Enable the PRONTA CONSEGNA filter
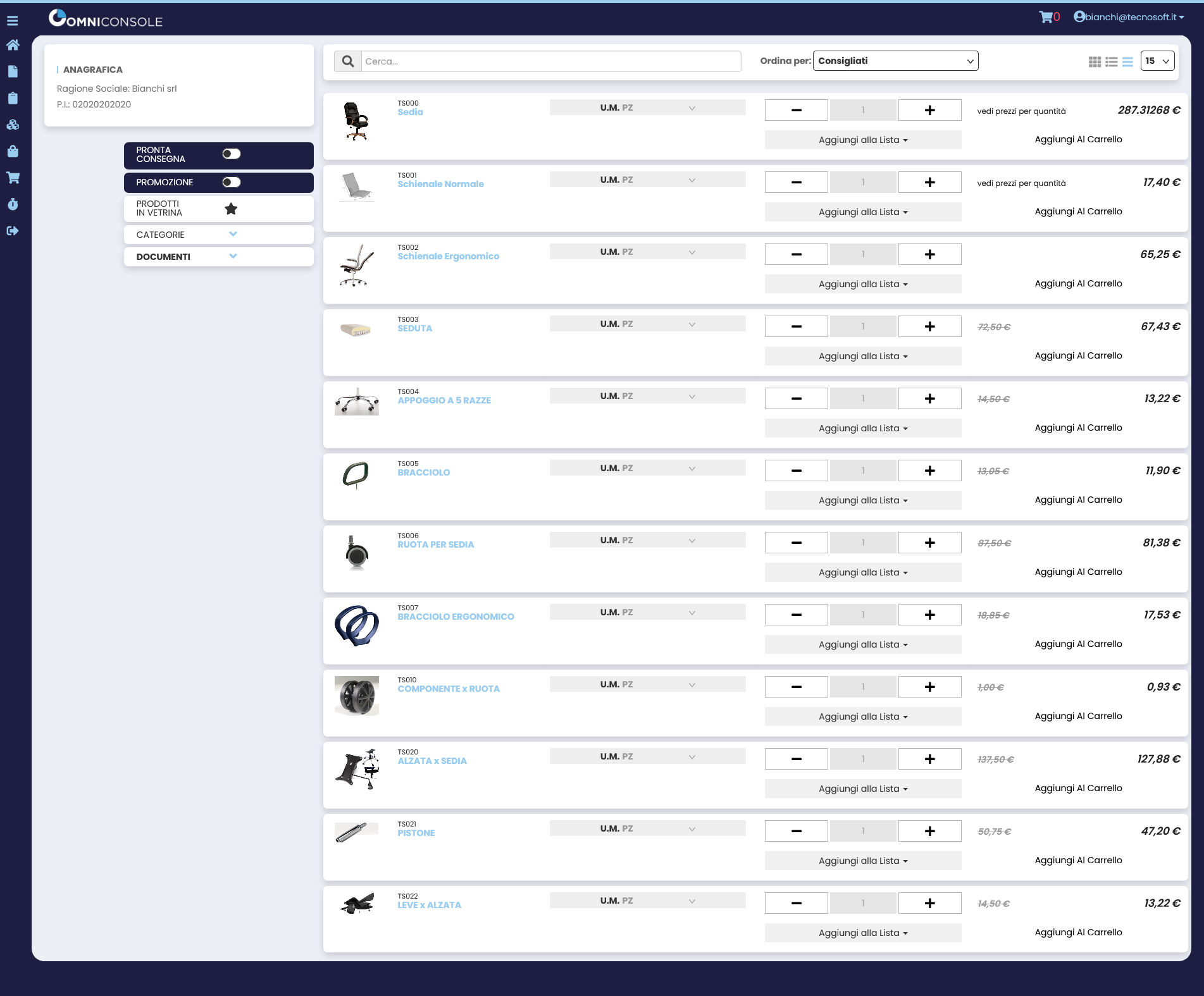Image resolution: width=1204 pixels, height=996 pixels. [x=232, y=153]
